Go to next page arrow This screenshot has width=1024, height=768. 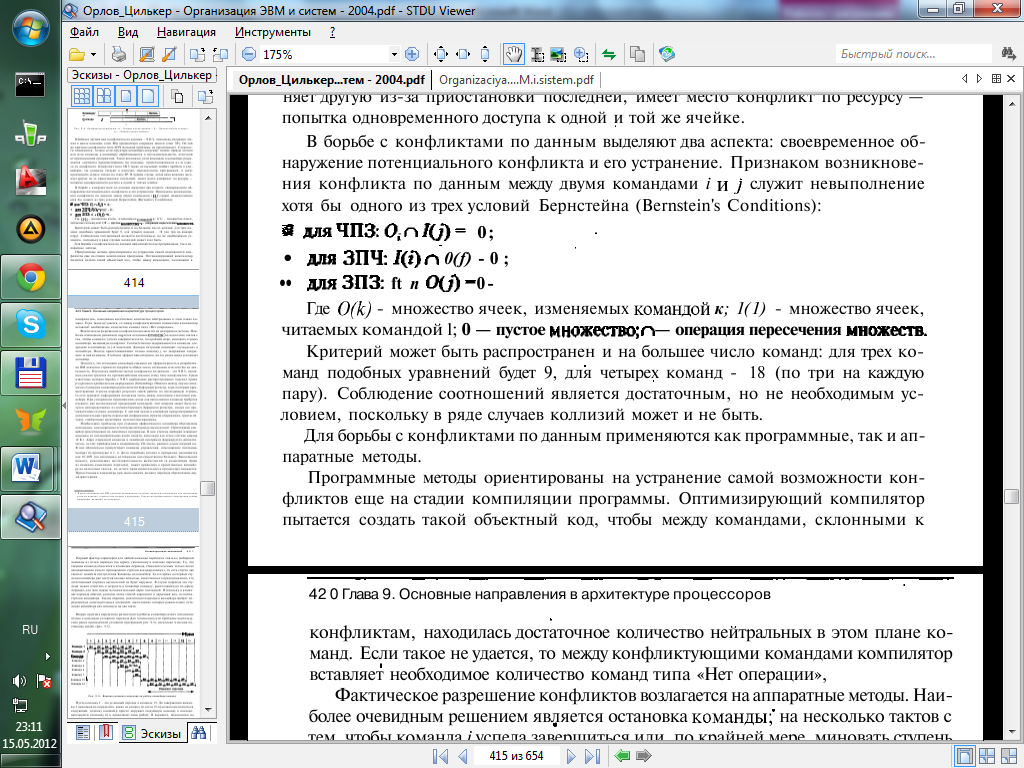click(571, 756)
